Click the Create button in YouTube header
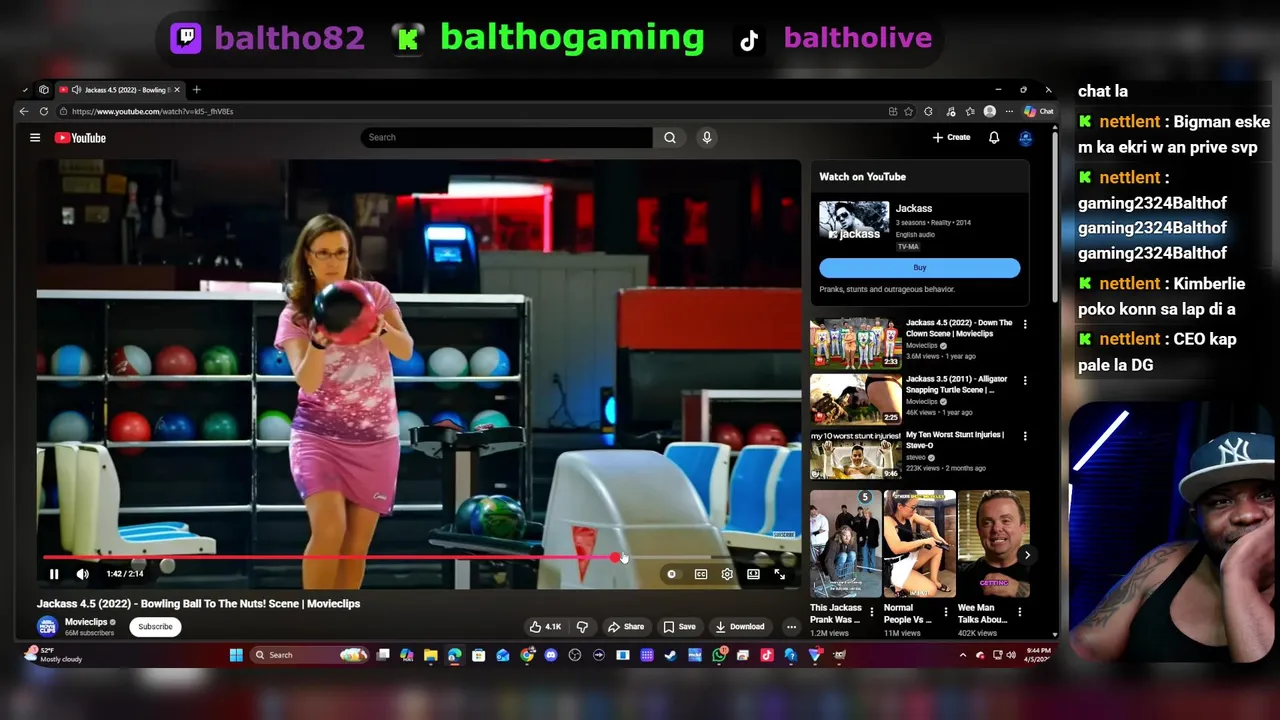Viewport: 1280px width, 720px height. click(951, 138)
